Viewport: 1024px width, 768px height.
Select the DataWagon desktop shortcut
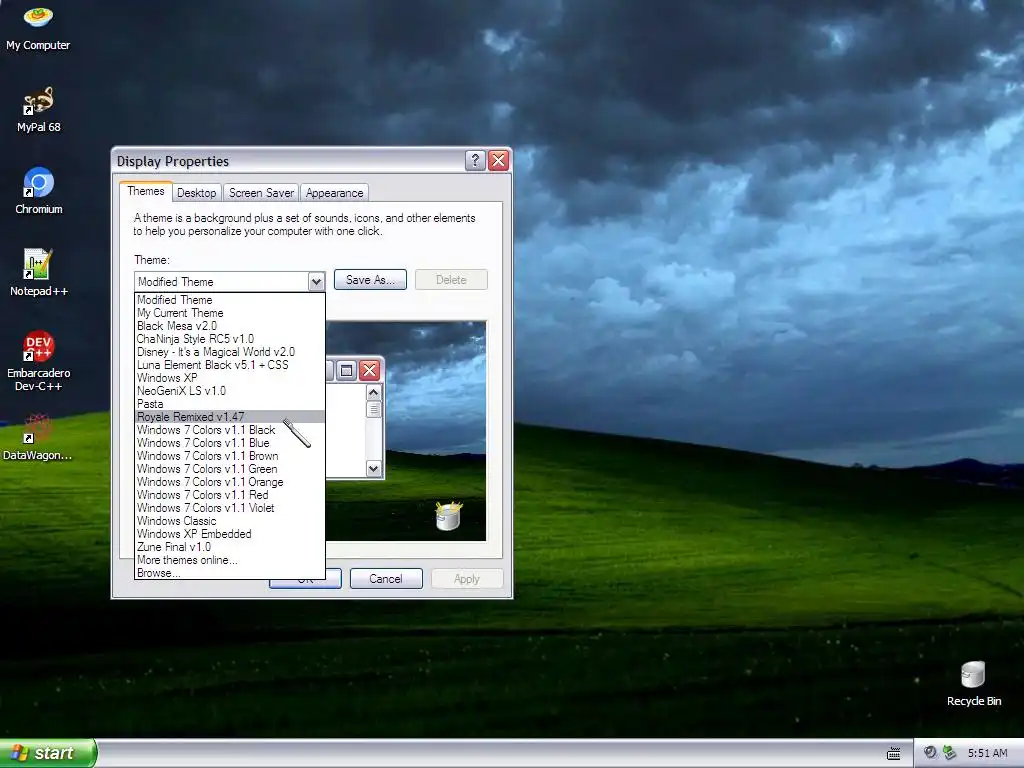point(38,437)
